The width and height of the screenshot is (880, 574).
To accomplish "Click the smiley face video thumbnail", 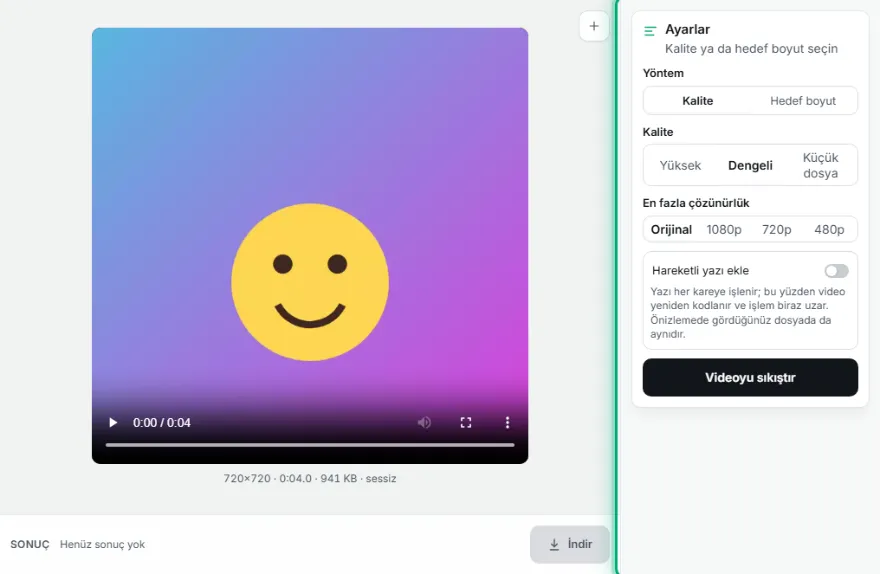I will pyautogui.click(x=310, y=246).
